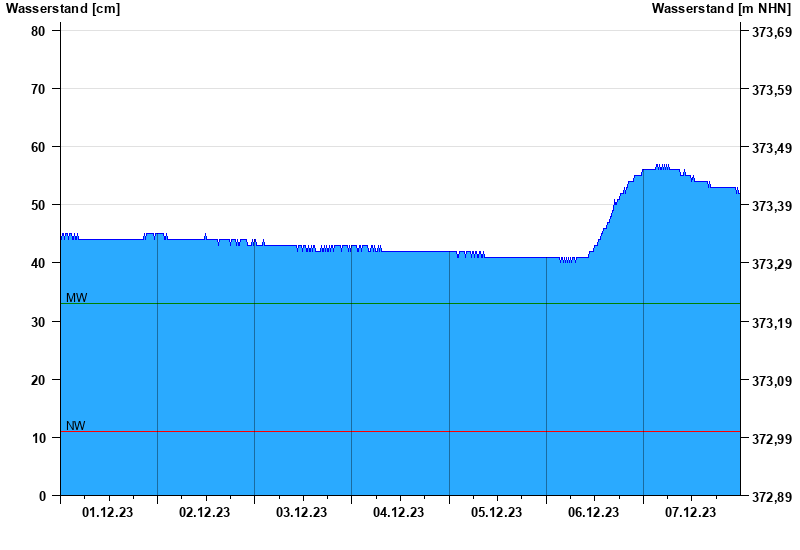The image size is (800, 550).
Task: Click the 'Wasserstand [cm]' axis title
Action: coord(63,9)
